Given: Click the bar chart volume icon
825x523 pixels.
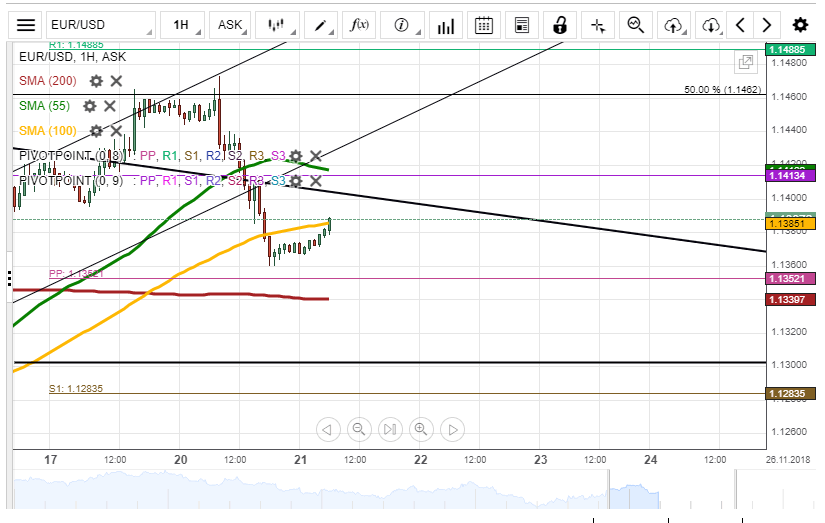Looking at the screenshot, I should (446, 25).
